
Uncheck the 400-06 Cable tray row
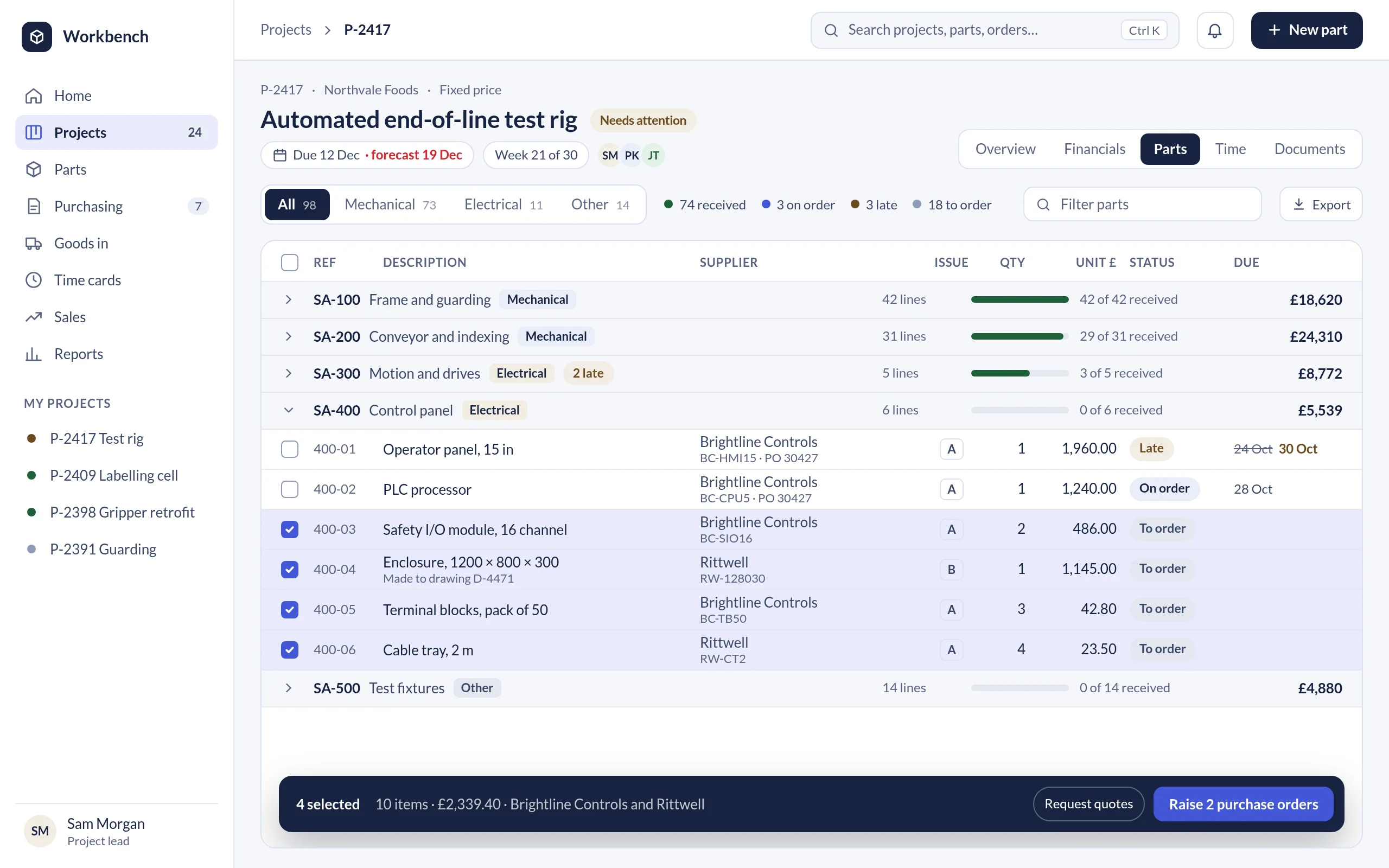point(289,649)
